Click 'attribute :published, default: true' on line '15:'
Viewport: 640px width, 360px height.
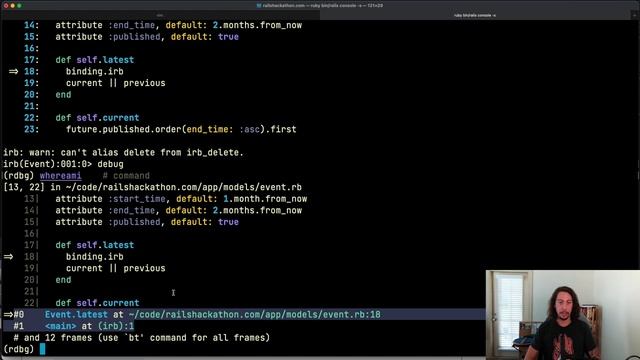click(147, 37)
